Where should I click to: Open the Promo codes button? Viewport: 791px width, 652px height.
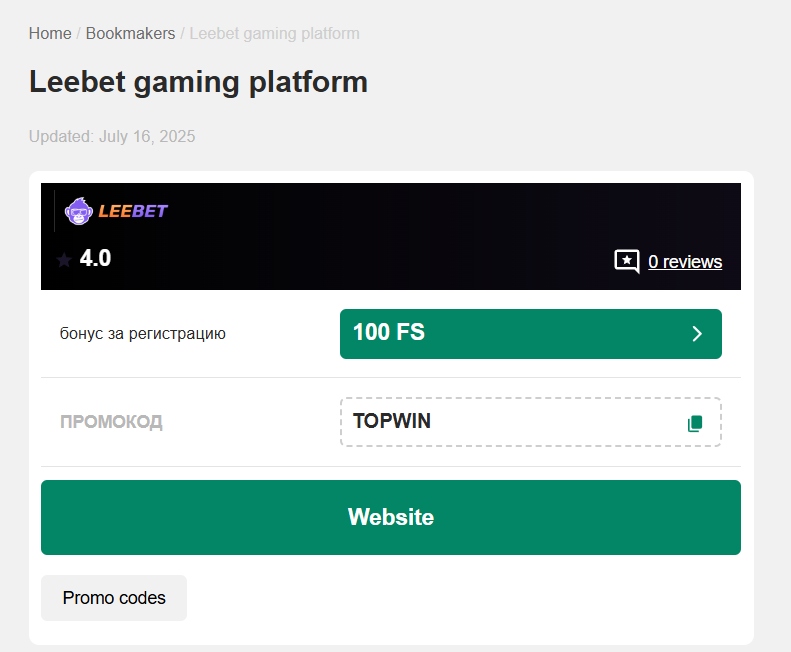point(114,598)
